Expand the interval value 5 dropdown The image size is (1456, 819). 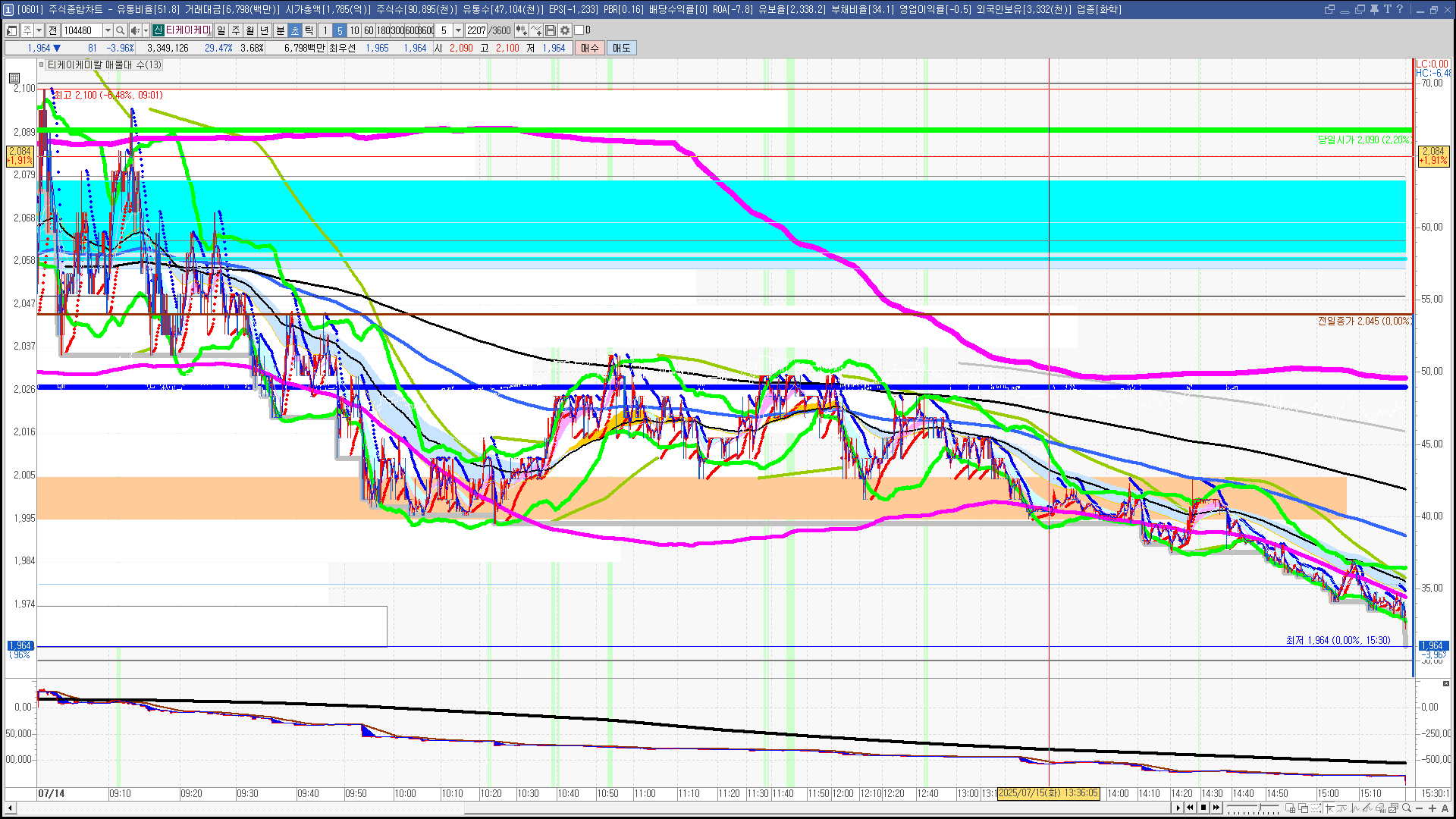(x=458, y=30)
